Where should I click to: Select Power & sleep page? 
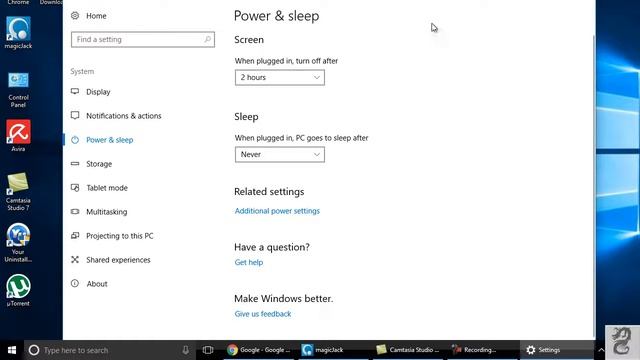pyautogui.click(x=109, y=140)
